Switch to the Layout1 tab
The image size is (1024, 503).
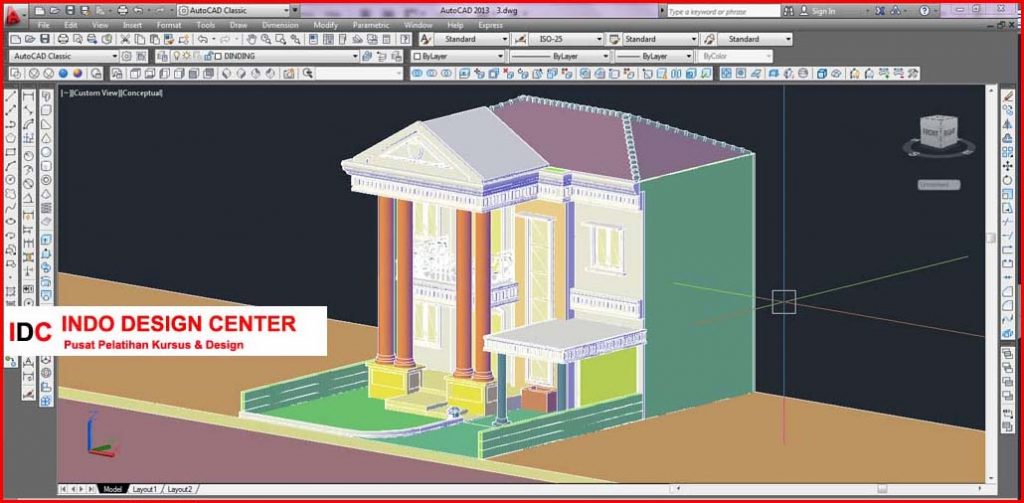pos(144,489)
